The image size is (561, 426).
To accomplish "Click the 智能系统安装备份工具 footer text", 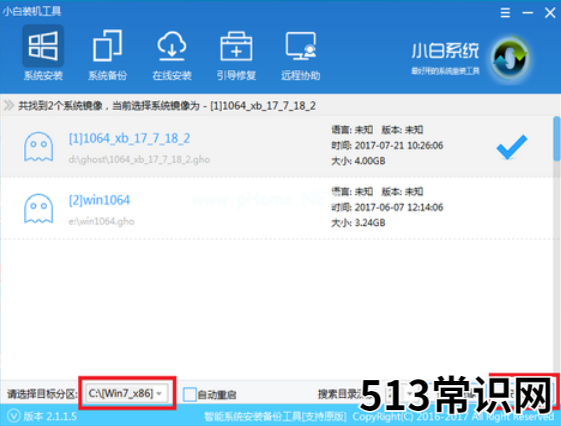I will point(275,417).
